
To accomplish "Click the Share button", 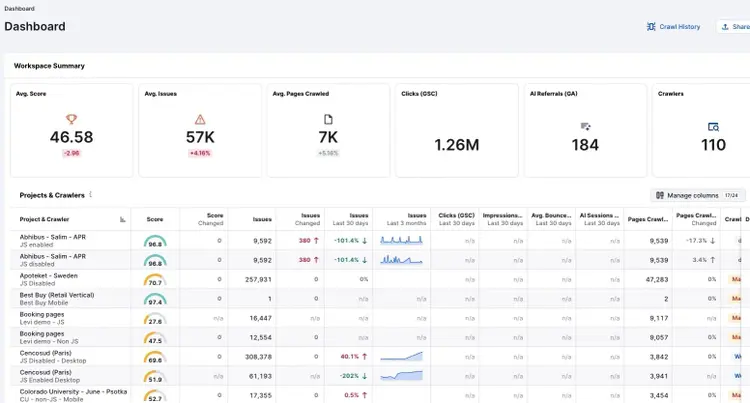I will (x=735, y=27).
